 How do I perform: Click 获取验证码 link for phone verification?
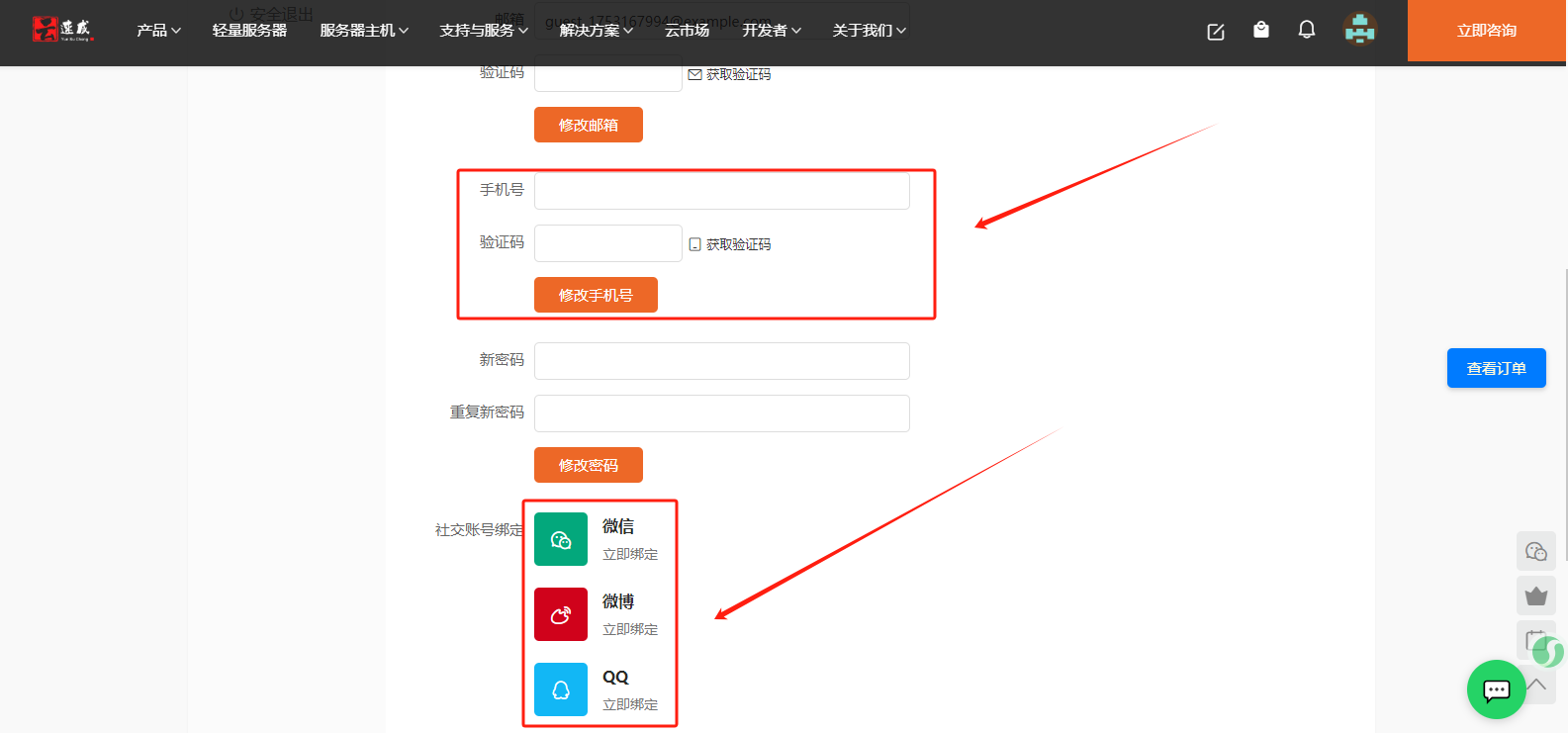pyautogui.click(x=737, y=244)
